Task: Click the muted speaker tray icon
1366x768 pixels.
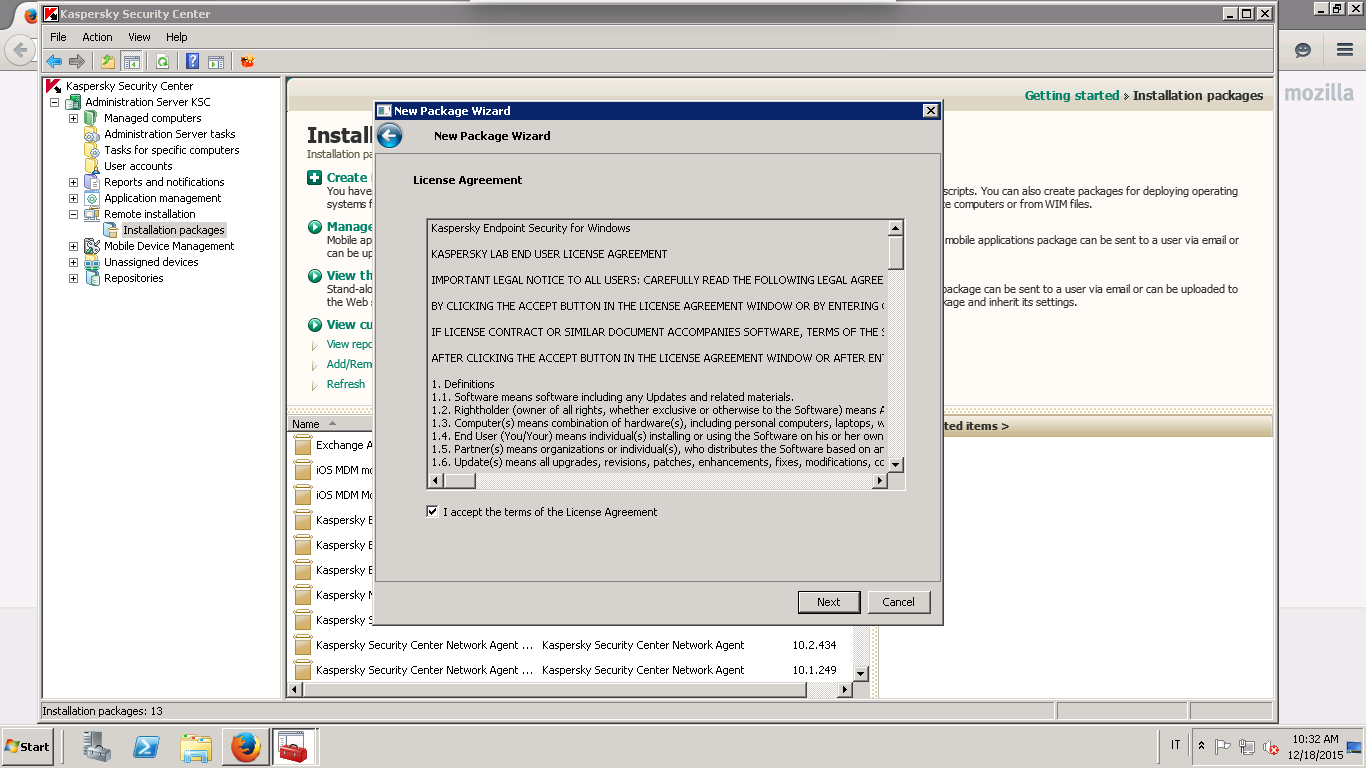Action: tap(1271, 747)
